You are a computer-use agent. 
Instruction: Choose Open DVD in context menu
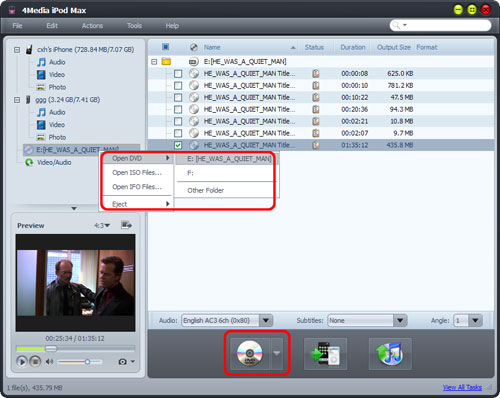pos(138,158)
